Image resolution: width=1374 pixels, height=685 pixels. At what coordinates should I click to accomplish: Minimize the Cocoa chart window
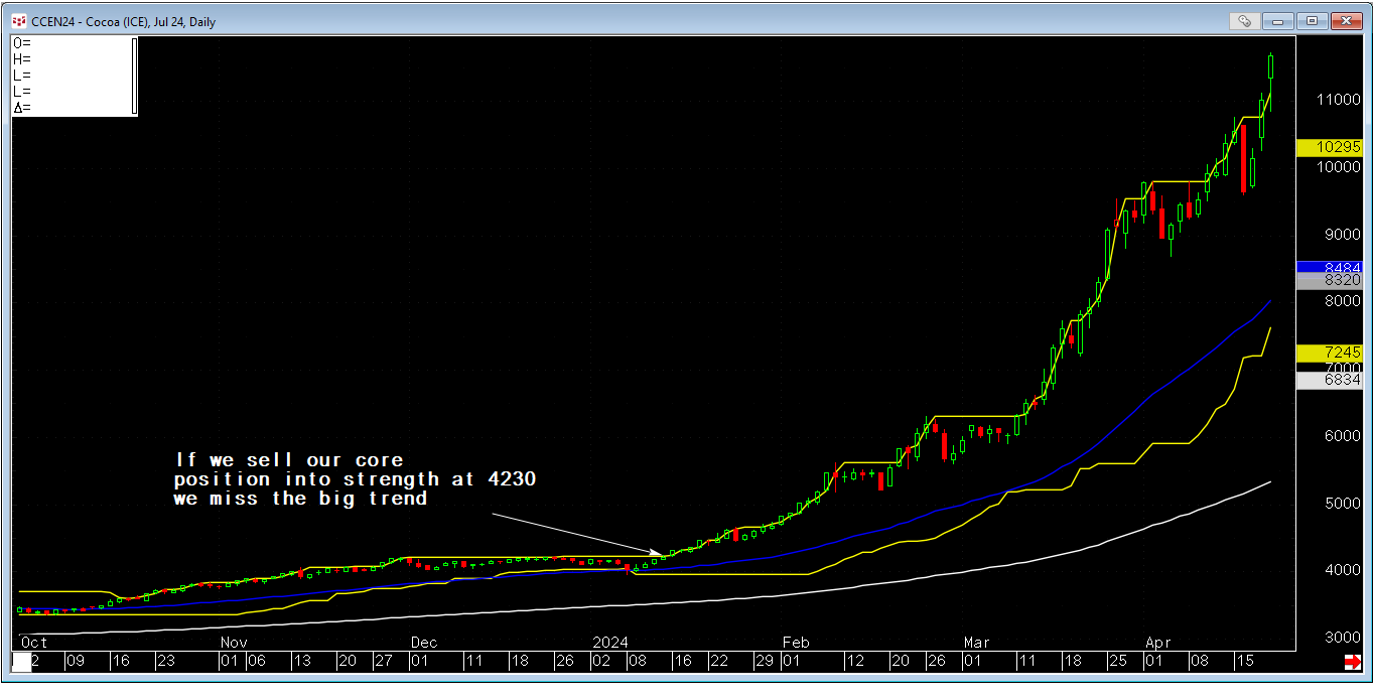(x=1278, y=20)
